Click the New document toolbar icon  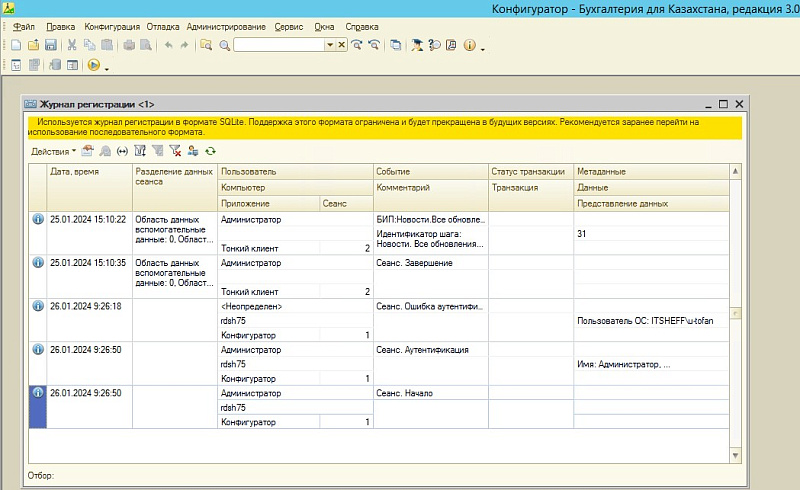(x=15, y=45)
